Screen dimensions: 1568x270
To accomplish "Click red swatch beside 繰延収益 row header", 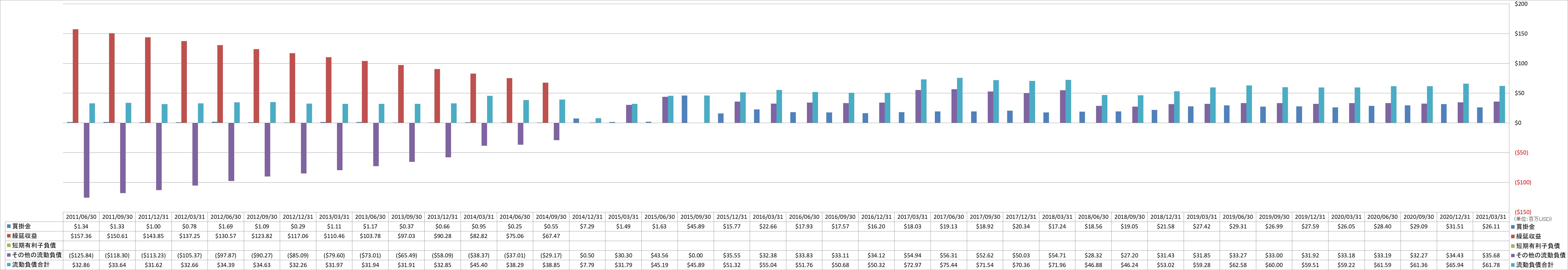I will tap(9, 236).
